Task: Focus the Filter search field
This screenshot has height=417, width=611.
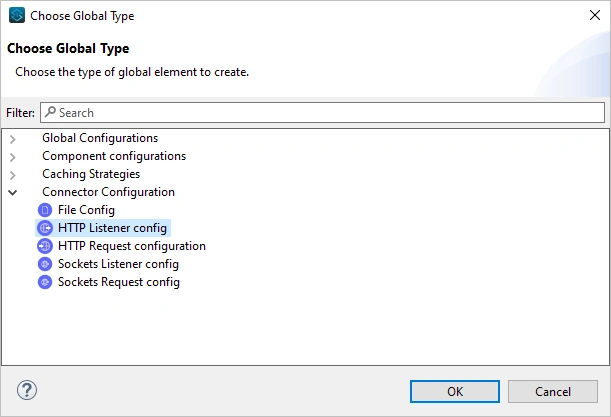Action: [323, 113]
